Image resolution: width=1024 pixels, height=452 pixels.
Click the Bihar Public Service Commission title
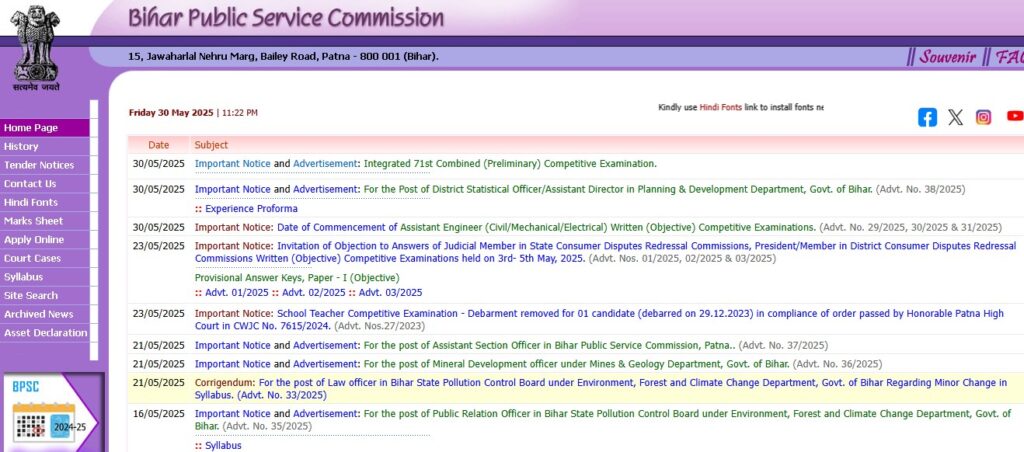[286, 18]
